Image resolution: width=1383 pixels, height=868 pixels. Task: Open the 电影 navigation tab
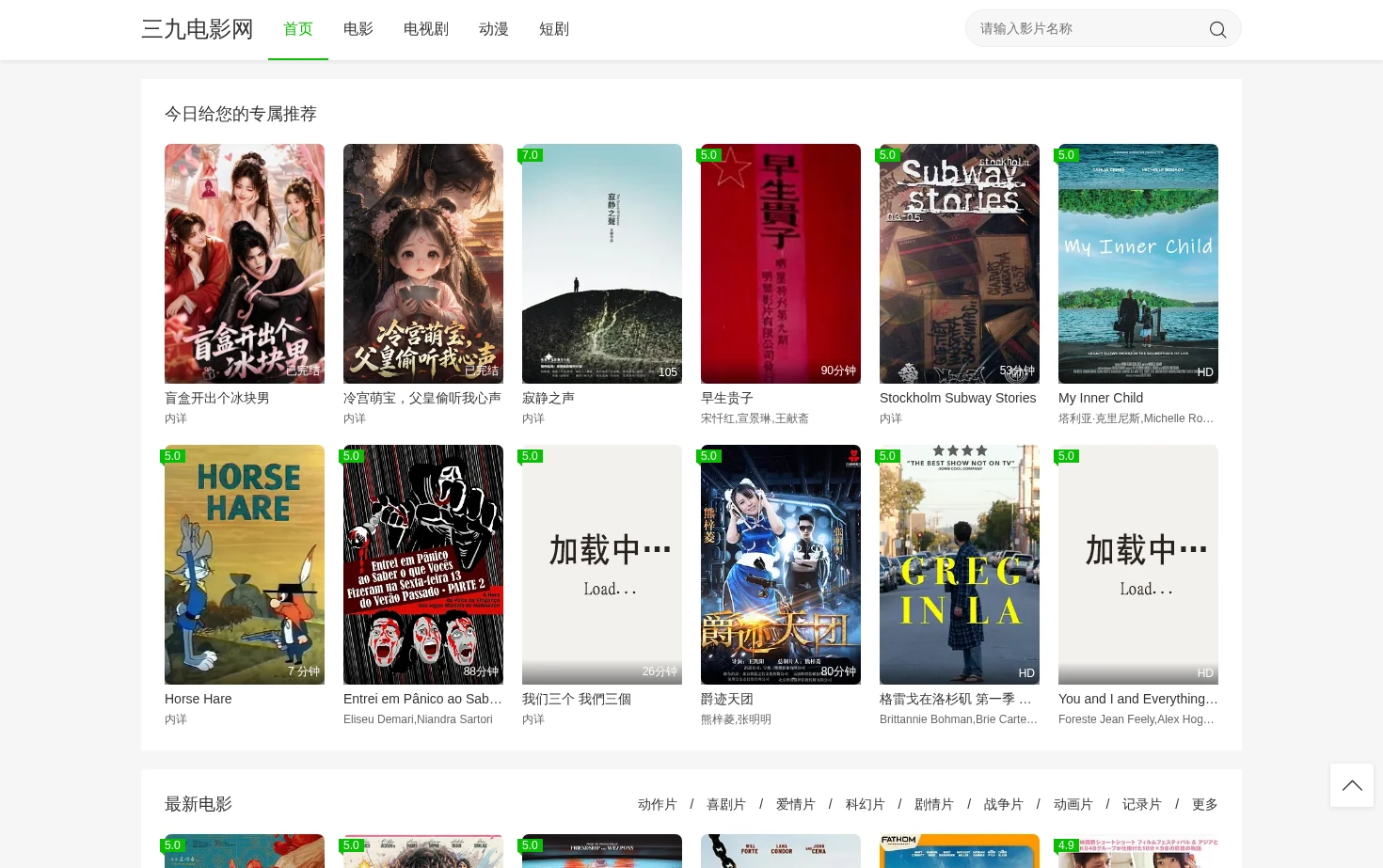click(358, 29)
